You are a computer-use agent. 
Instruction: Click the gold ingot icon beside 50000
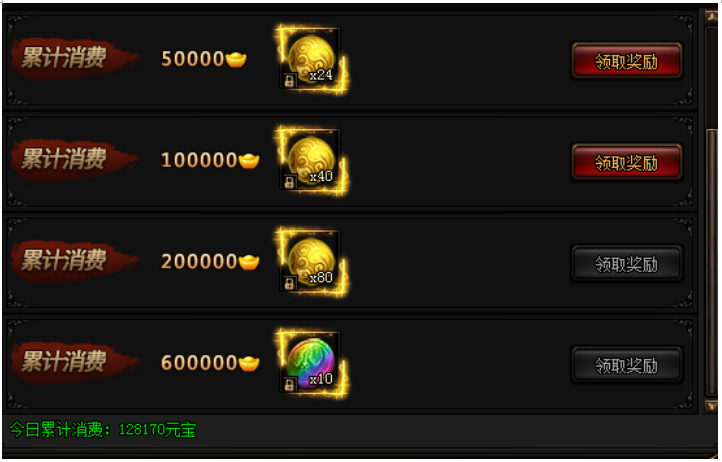(x=236, y=59)
